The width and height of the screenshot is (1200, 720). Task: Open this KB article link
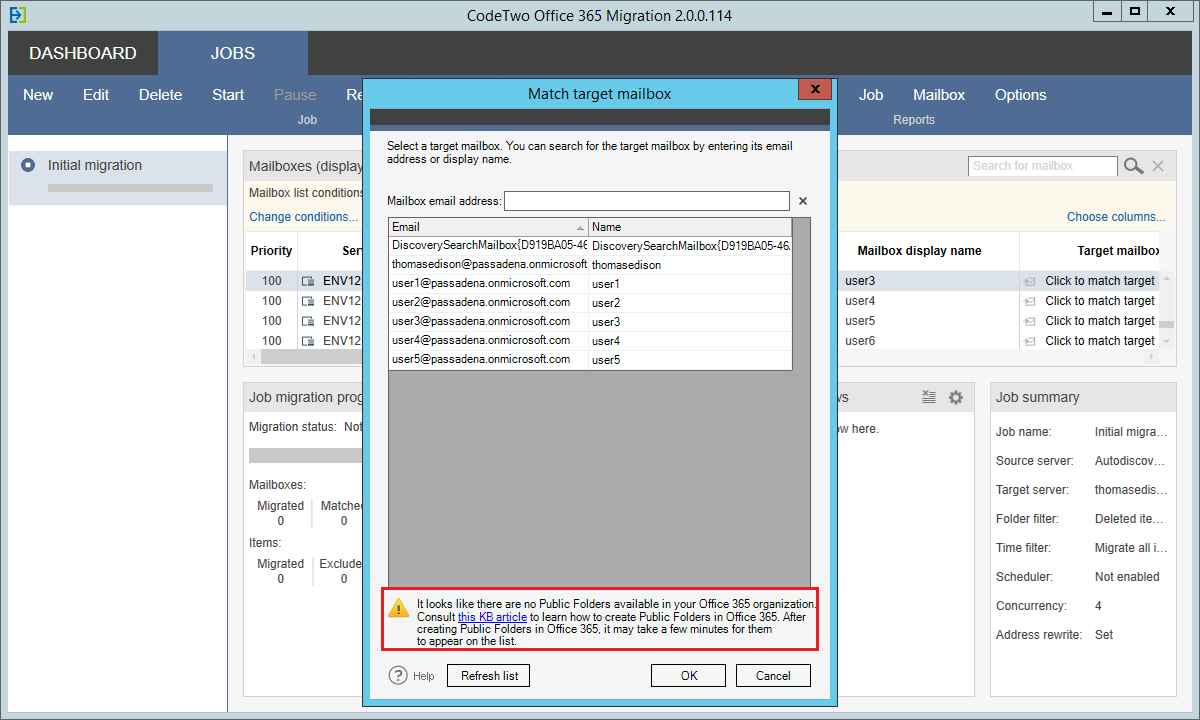(491, 616)
